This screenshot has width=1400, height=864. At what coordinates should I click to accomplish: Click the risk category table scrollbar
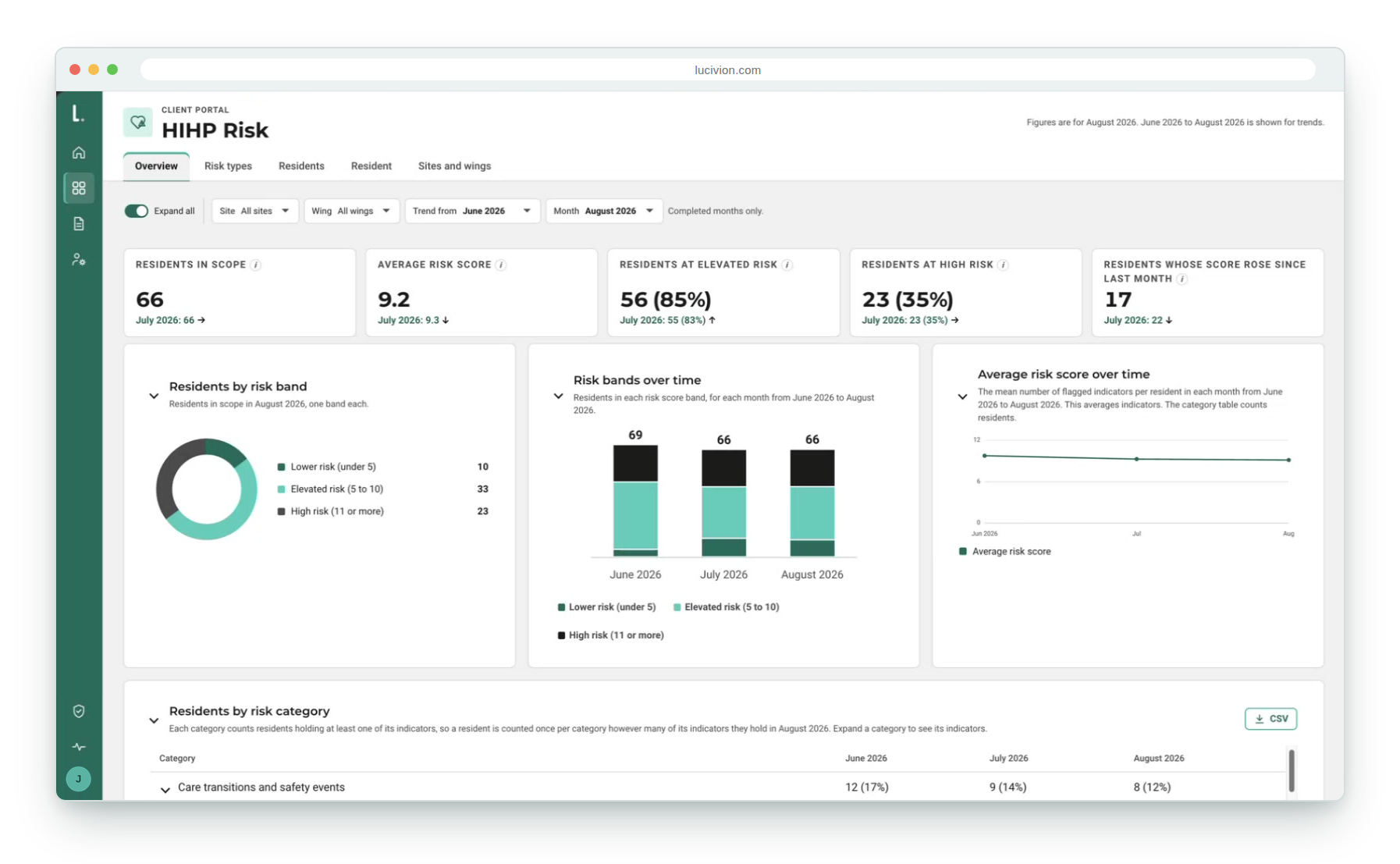1292,770
